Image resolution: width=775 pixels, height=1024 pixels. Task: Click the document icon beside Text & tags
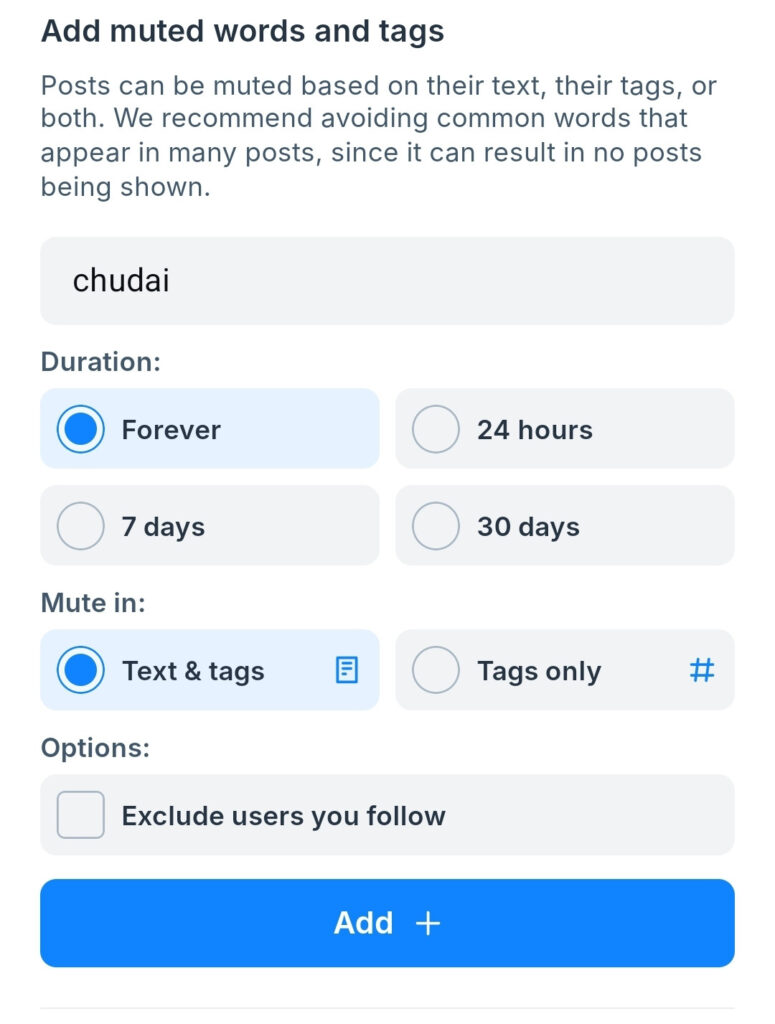coord(346,670)
